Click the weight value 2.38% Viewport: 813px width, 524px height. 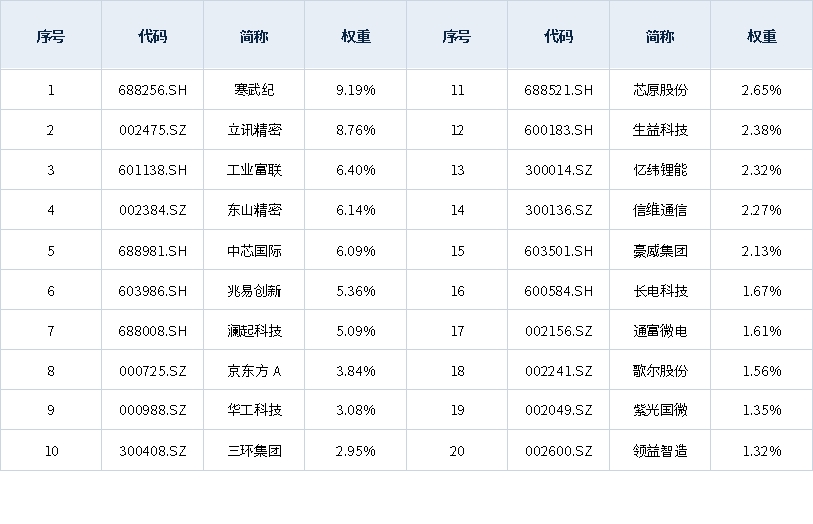(x=762, y=130)
